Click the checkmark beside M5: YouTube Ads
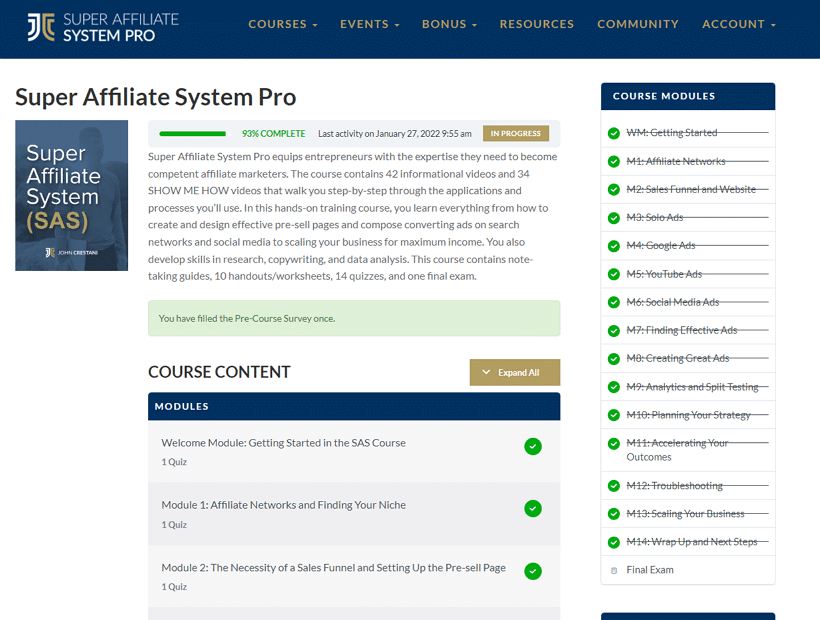 coord(614,274)
